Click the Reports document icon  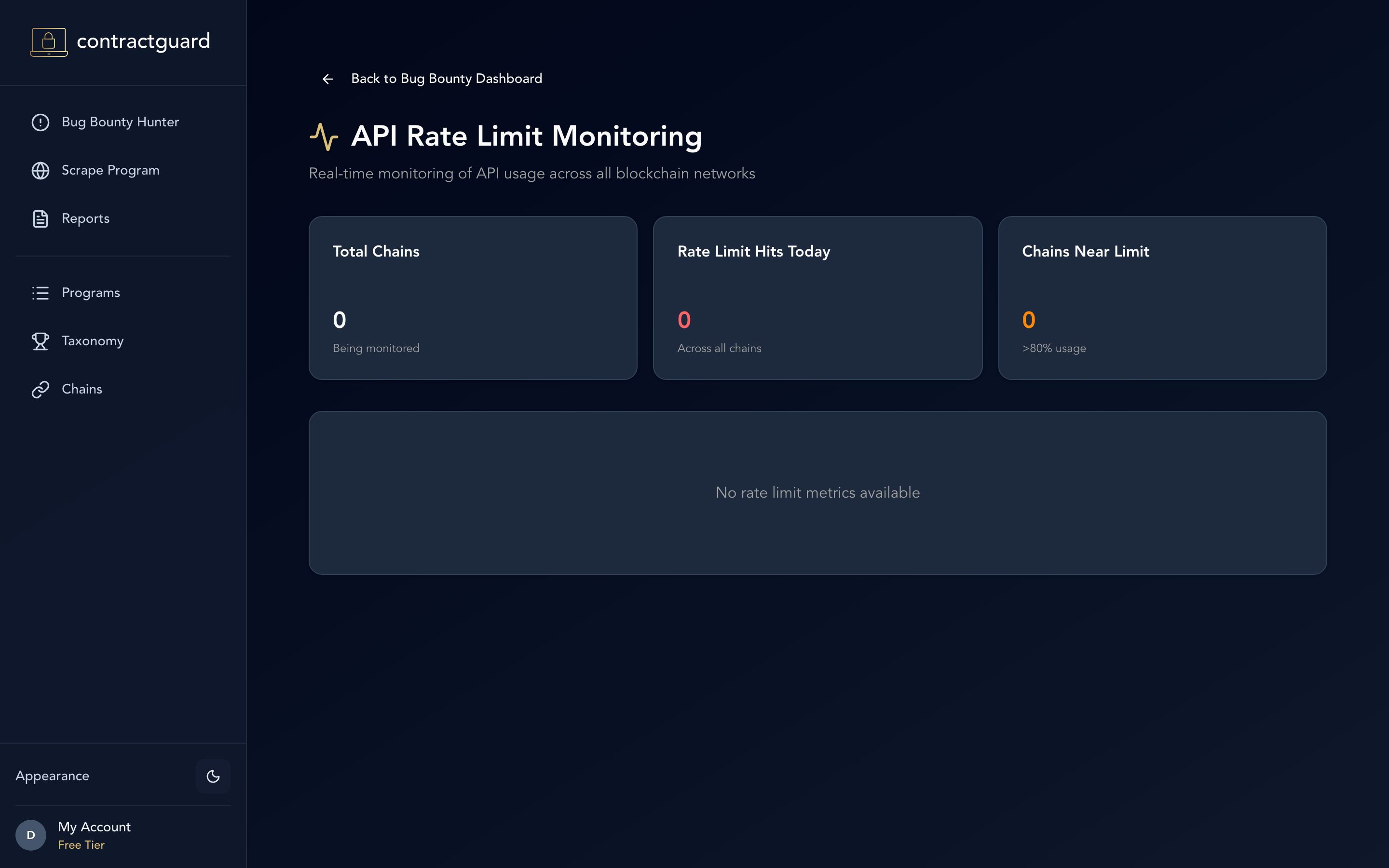(40, 219)
